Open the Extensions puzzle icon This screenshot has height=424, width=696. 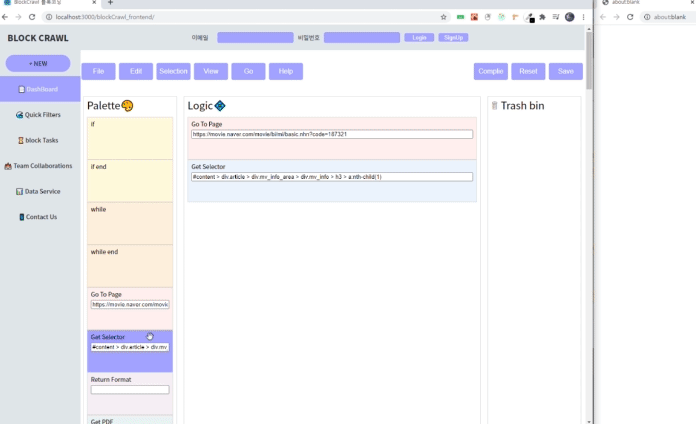tap(542, 17)
